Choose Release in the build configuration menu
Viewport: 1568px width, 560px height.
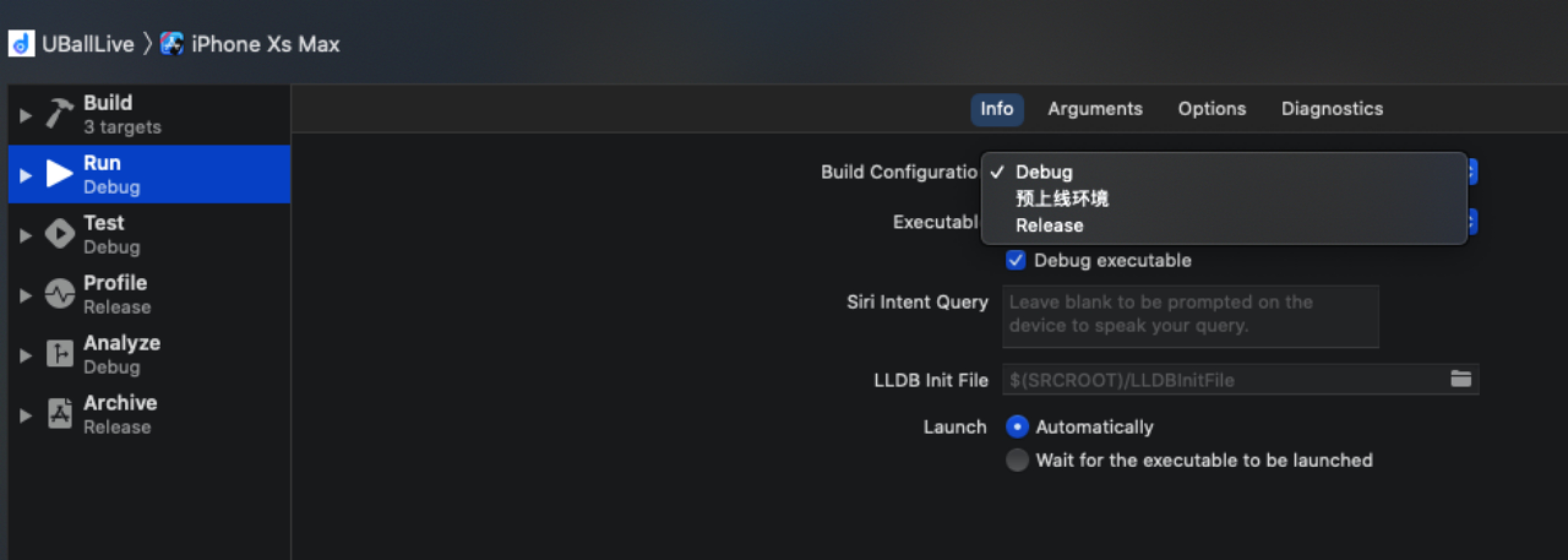click(x=1224, y=225)
